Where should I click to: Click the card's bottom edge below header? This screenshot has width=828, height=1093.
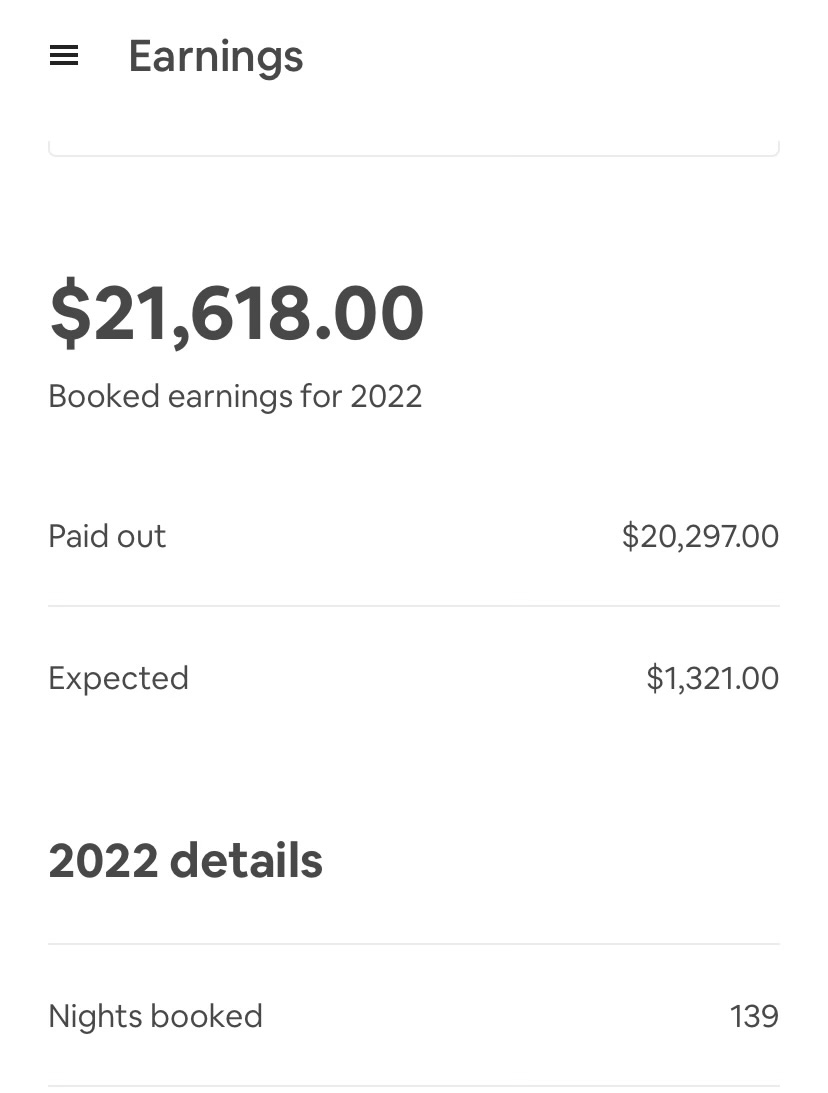tap(414, 153)
